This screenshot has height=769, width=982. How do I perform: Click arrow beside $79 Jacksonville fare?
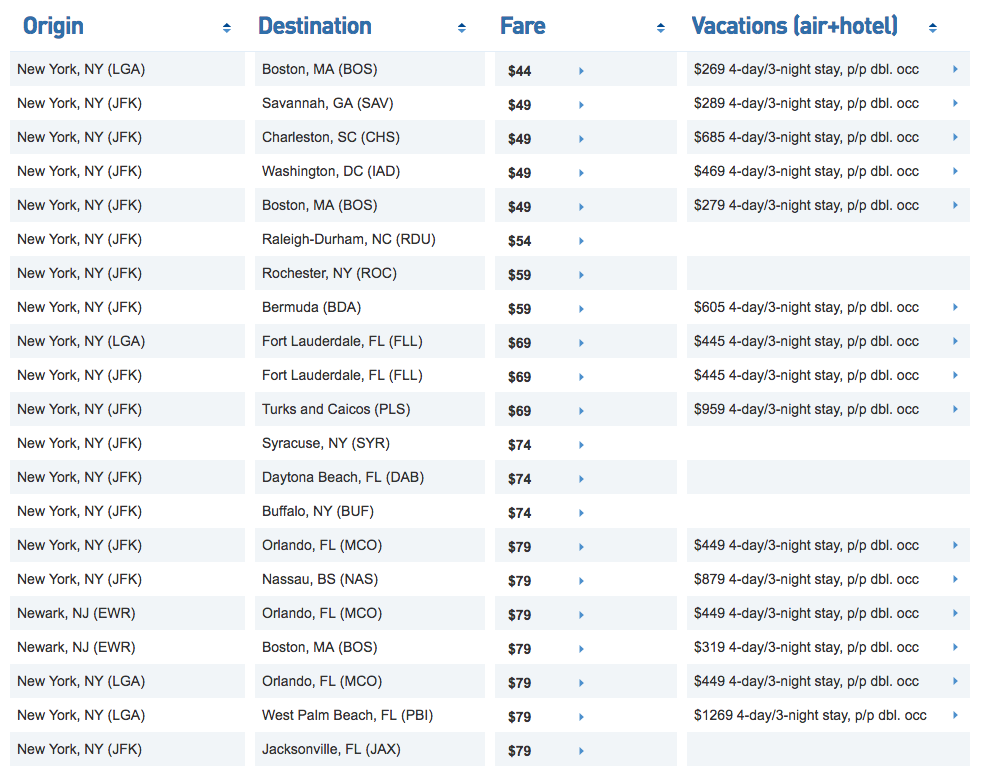581,751
